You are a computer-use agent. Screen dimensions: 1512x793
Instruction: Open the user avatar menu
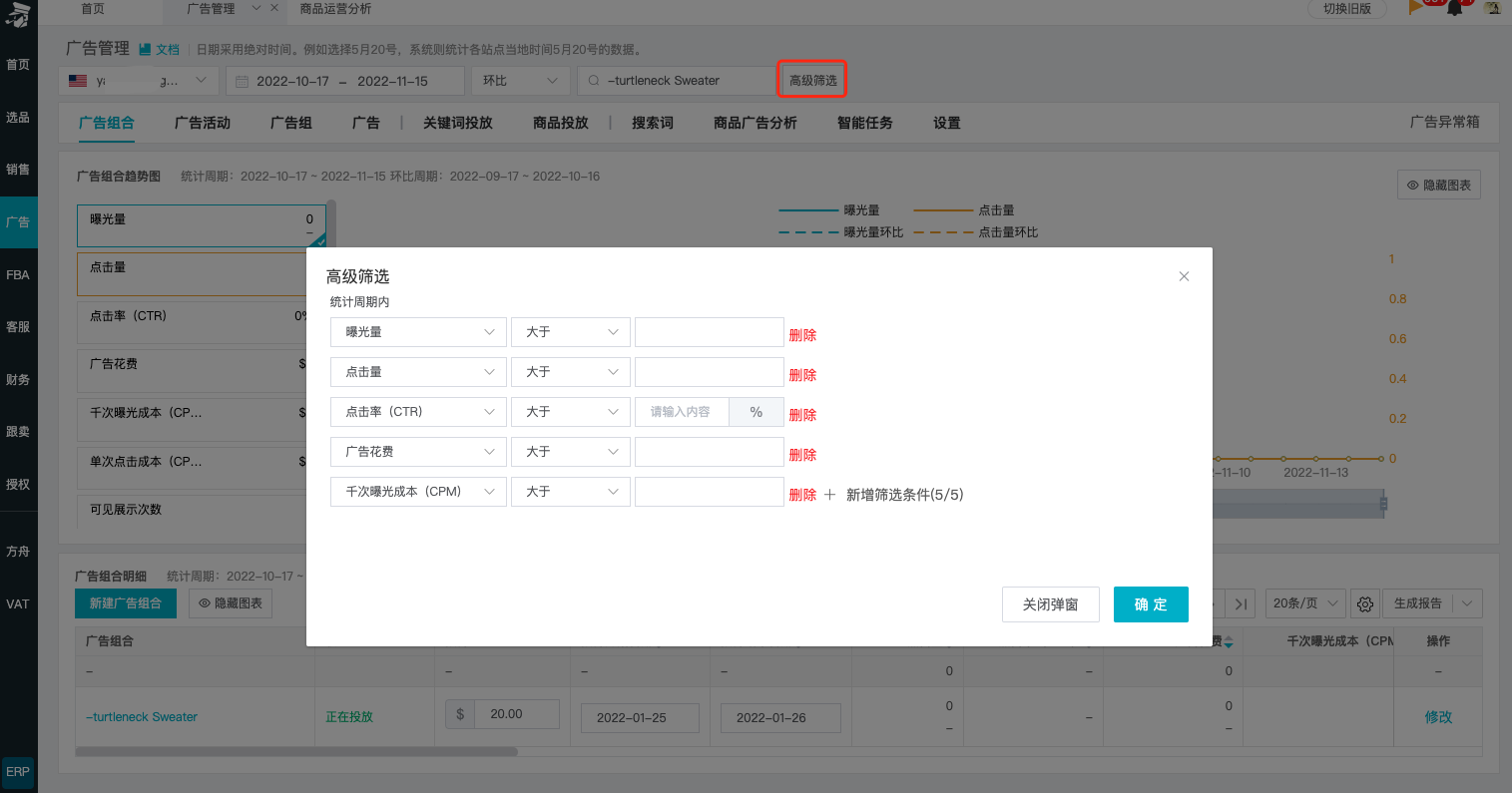click(x=1493, y=7)
